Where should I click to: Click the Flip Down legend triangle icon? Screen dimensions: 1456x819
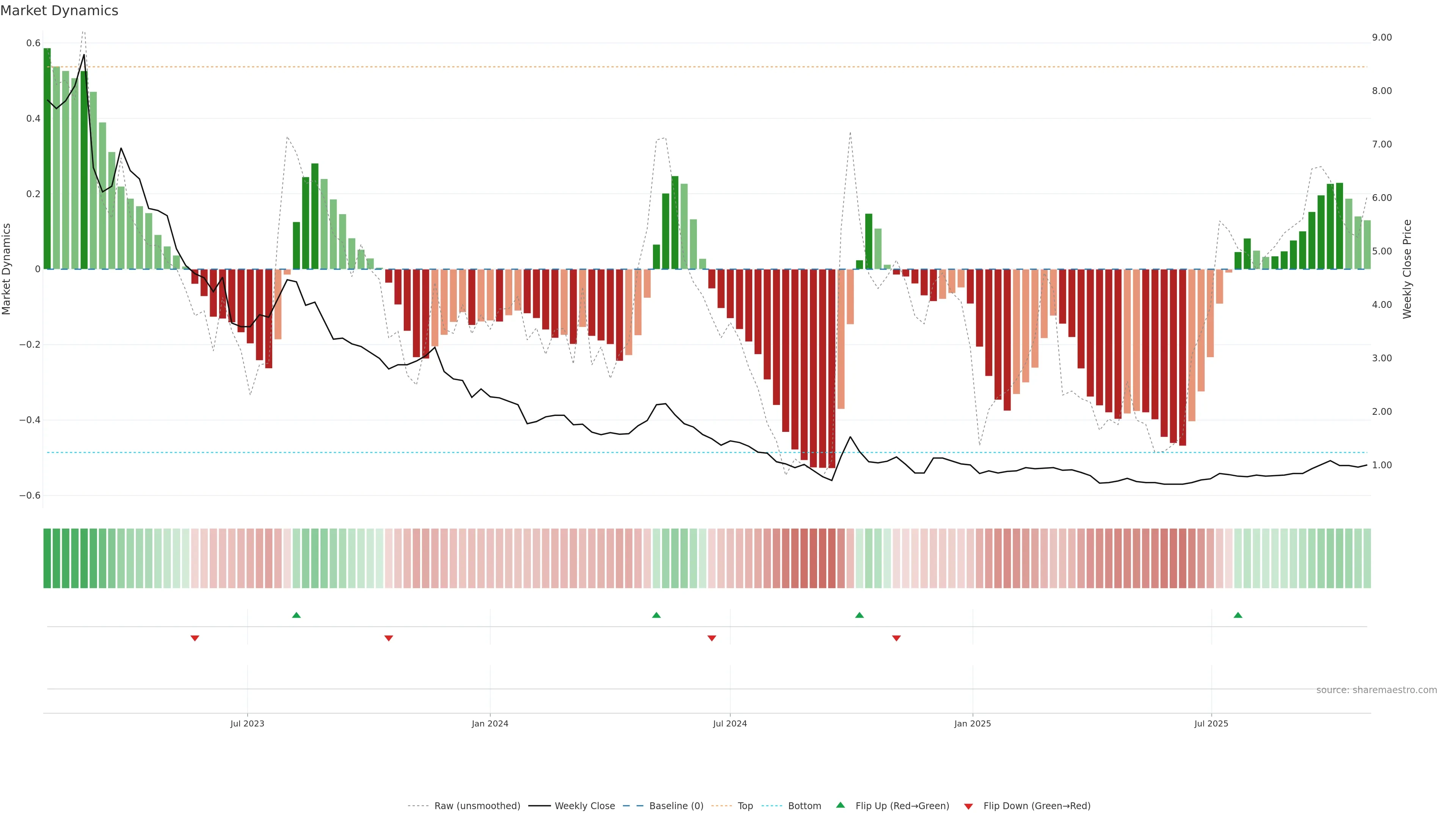(968, 806)
